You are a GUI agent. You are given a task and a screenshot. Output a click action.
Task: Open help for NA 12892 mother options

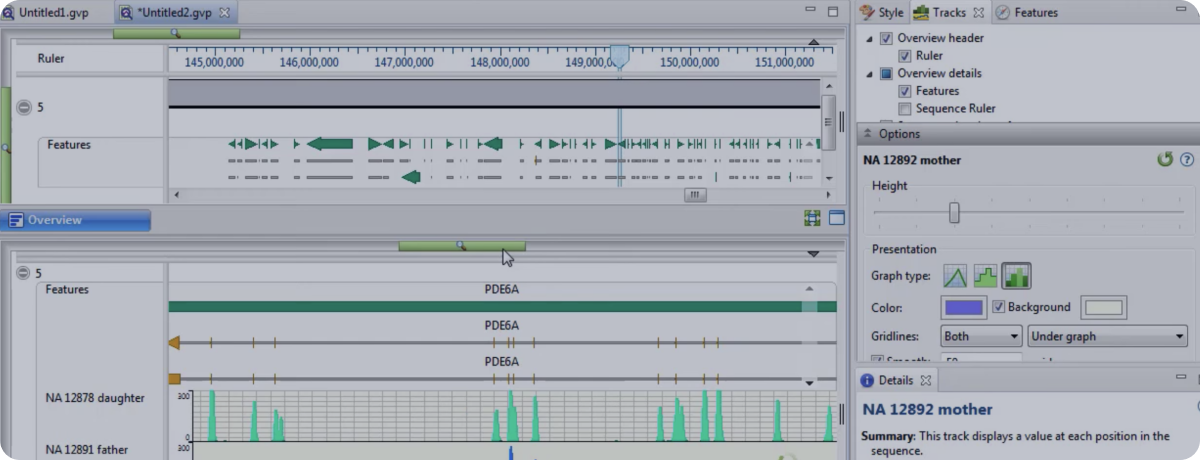coord(1187,159)
